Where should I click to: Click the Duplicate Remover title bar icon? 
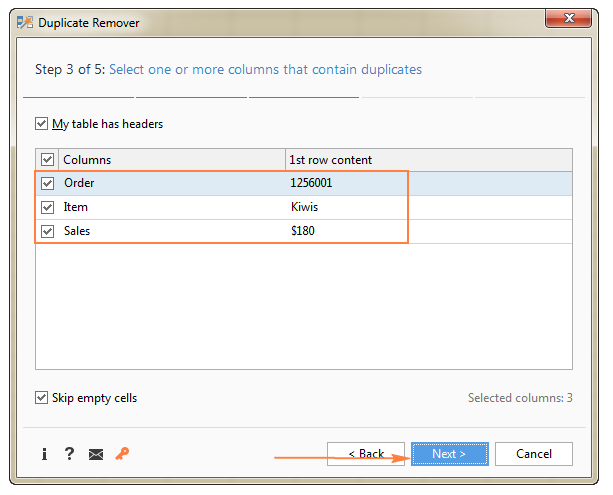[x=24, y=22]
